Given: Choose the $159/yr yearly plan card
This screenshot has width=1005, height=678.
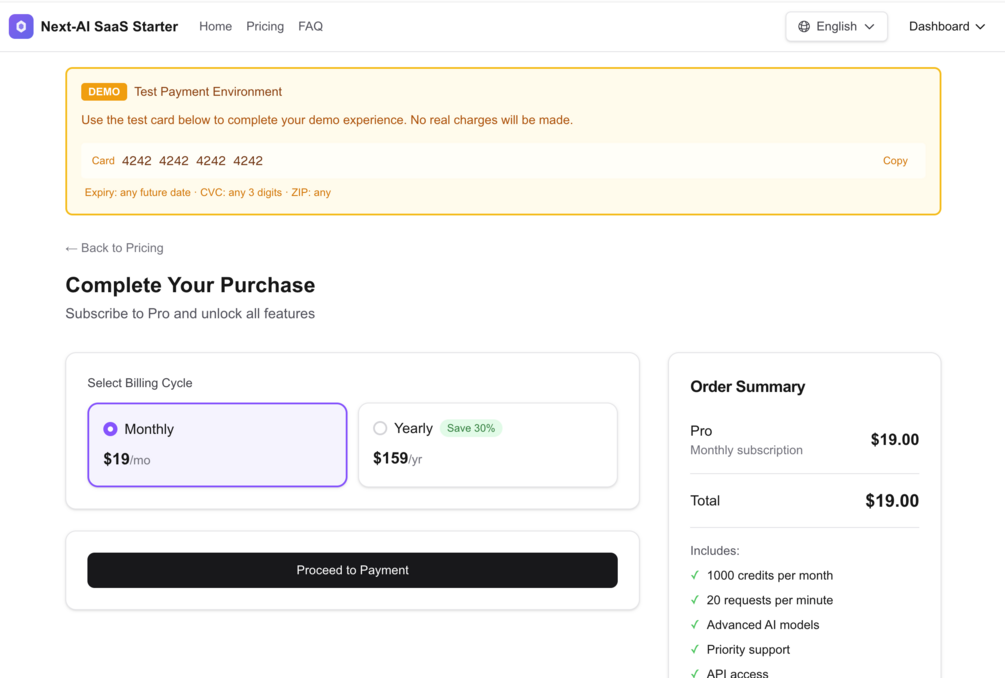Looking at the screenshot, I should pyautogui.click(x=487, y=446).
